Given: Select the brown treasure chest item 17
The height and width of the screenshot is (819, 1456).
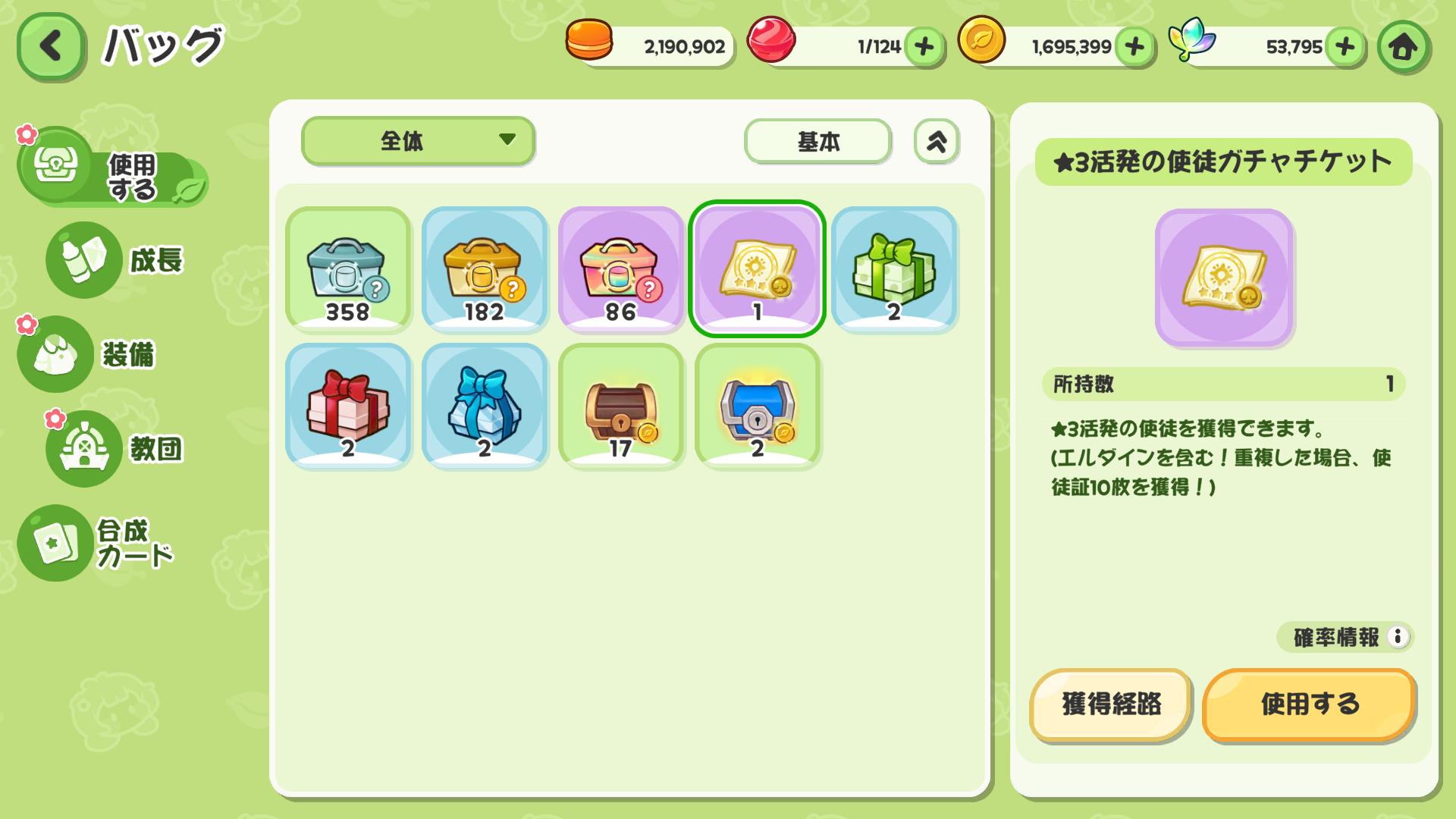Looking at the screenshot, I should 621,406.
